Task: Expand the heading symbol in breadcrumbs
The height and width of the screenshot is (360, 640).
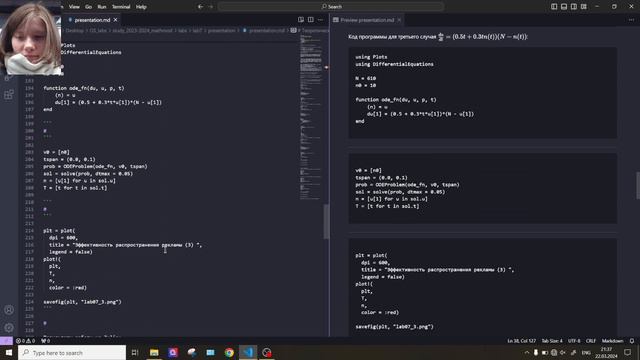Action: click(310, 31)
